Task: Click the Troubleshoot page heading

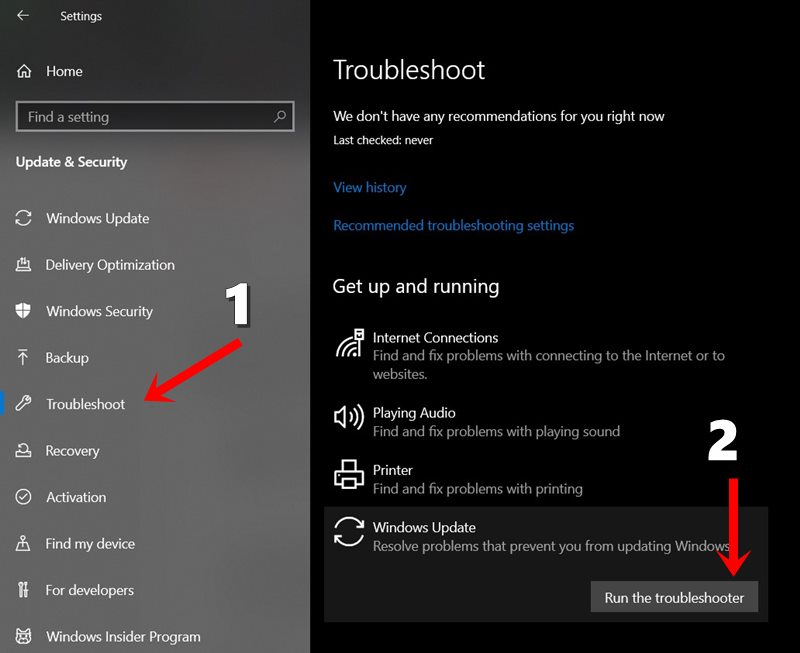Action: coord(409,70)
